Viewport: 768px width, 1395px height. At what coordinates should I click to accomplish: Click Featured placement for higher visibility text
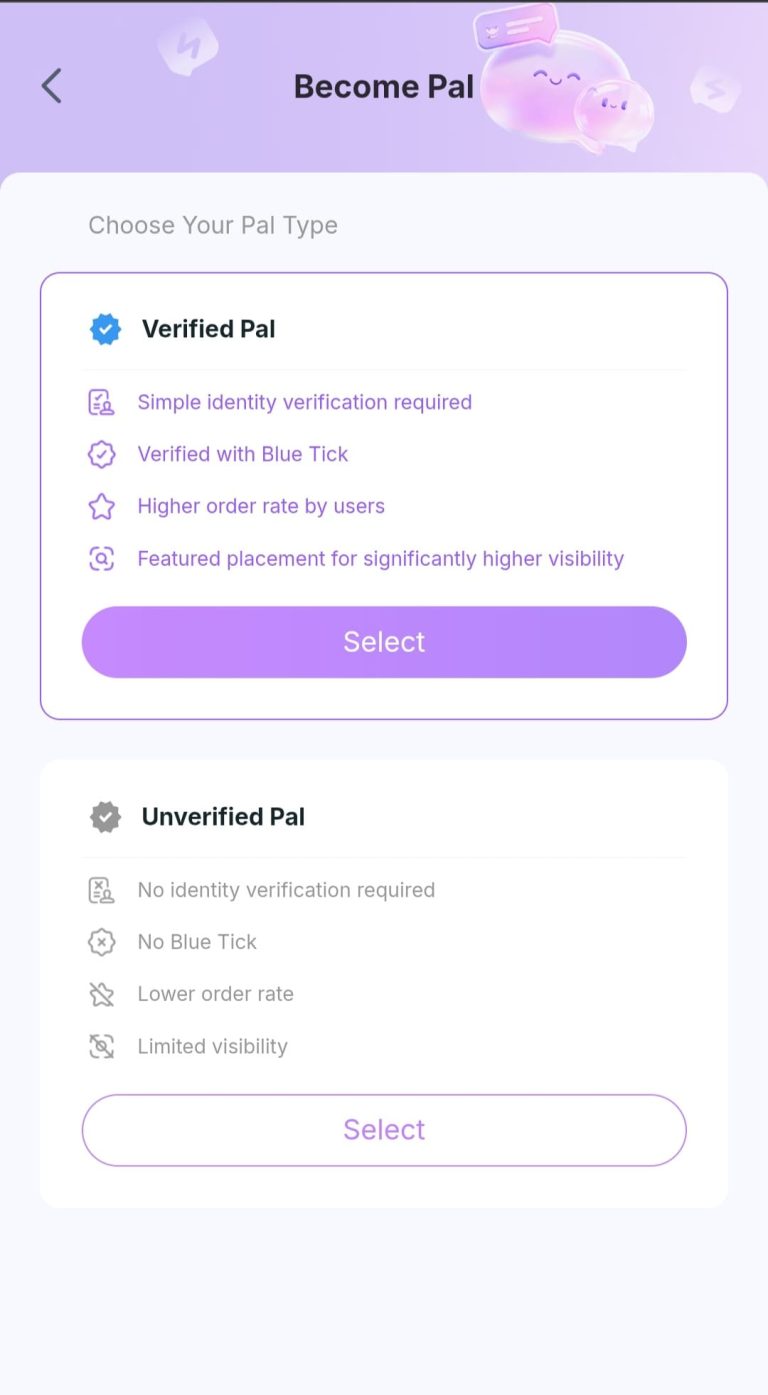coord(380,559)
